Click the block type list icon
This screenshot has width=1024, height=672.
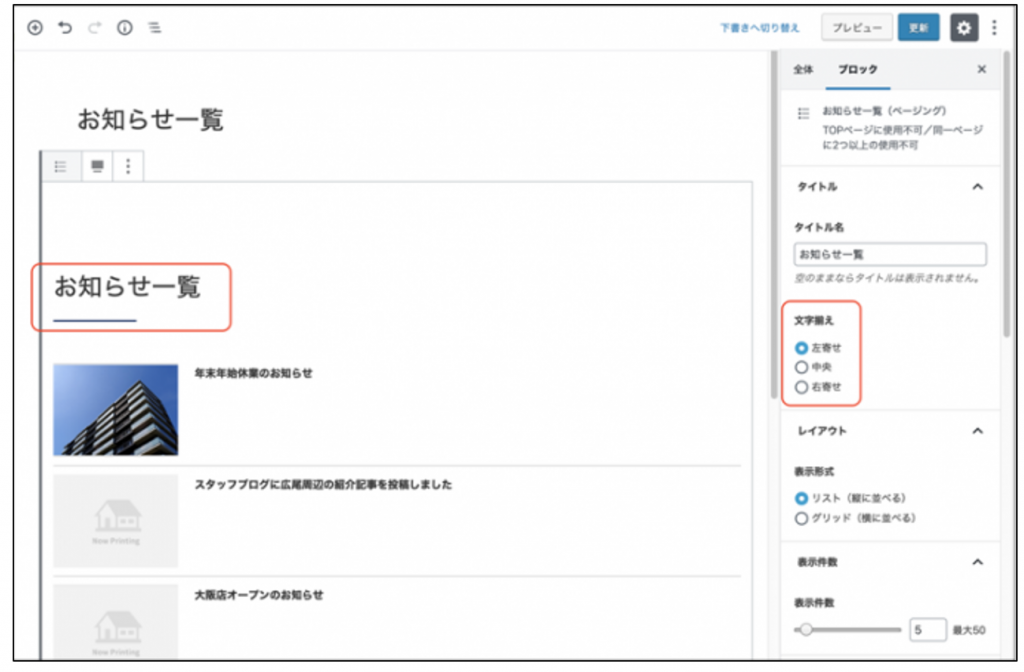pos(61,166)
